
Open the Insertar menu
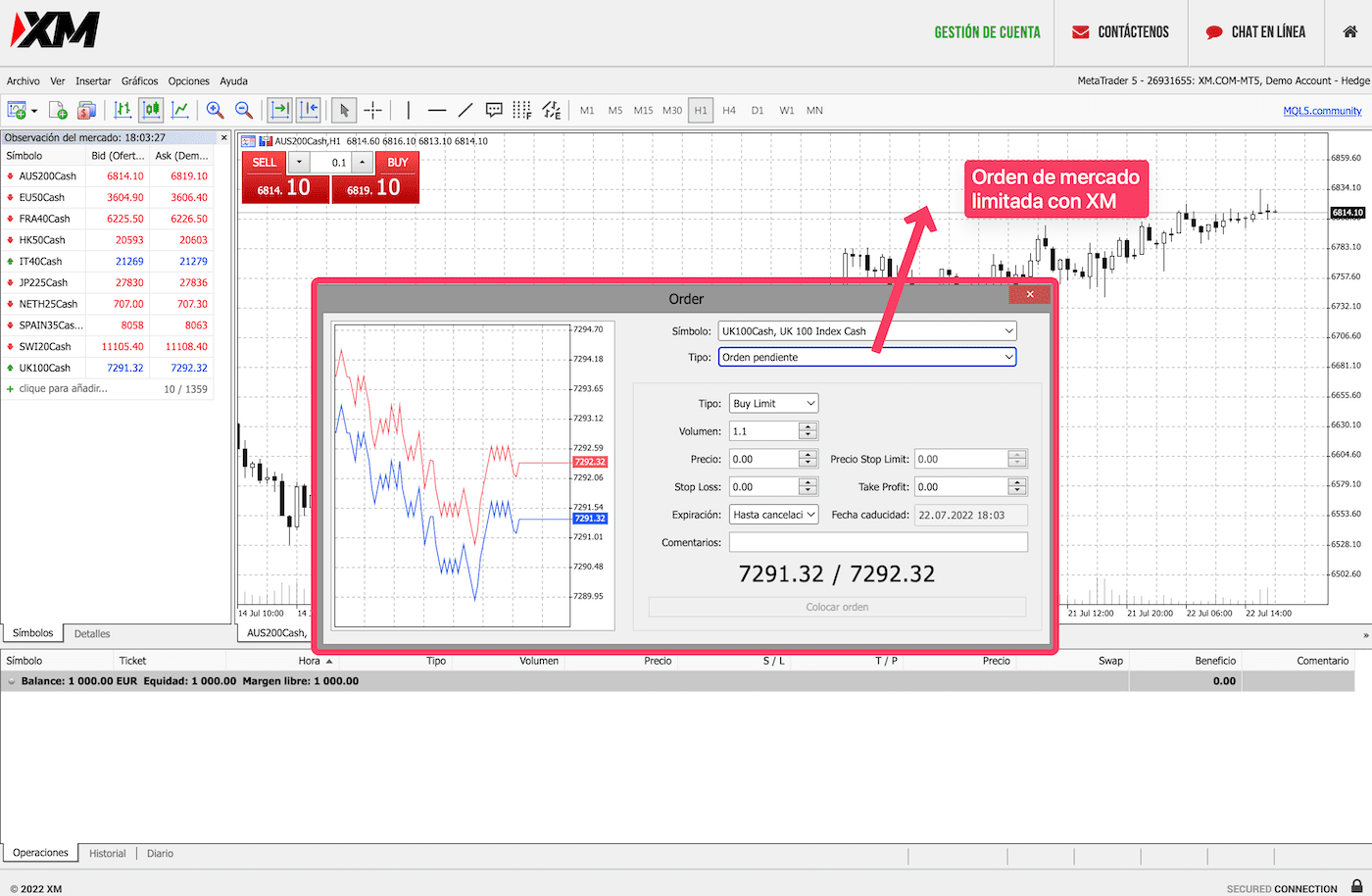click(x=93, y=81)
